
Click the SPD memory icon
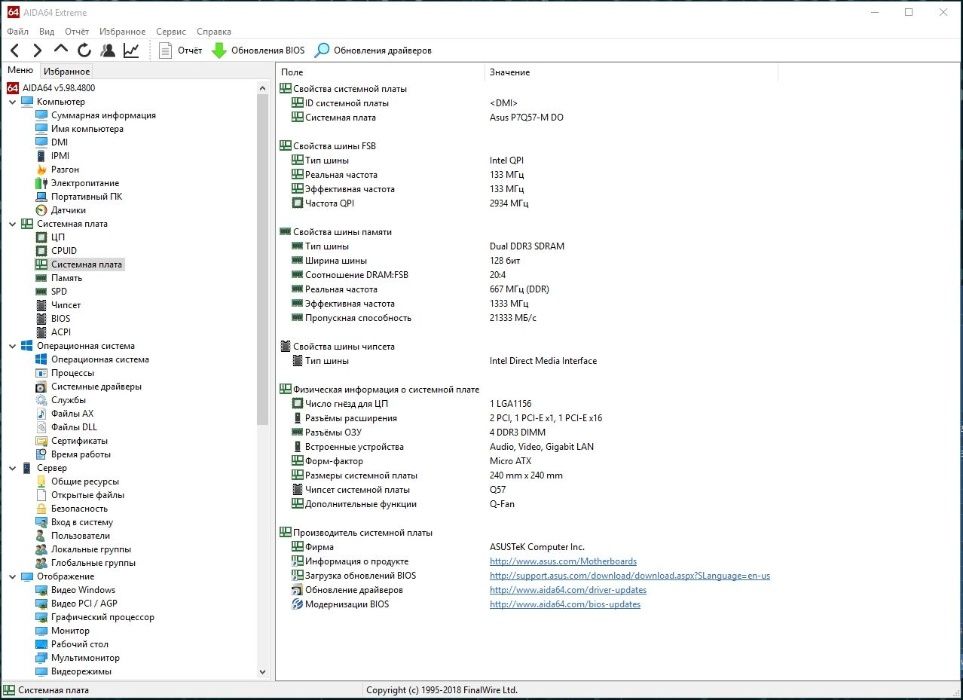(x=41, y=292)
